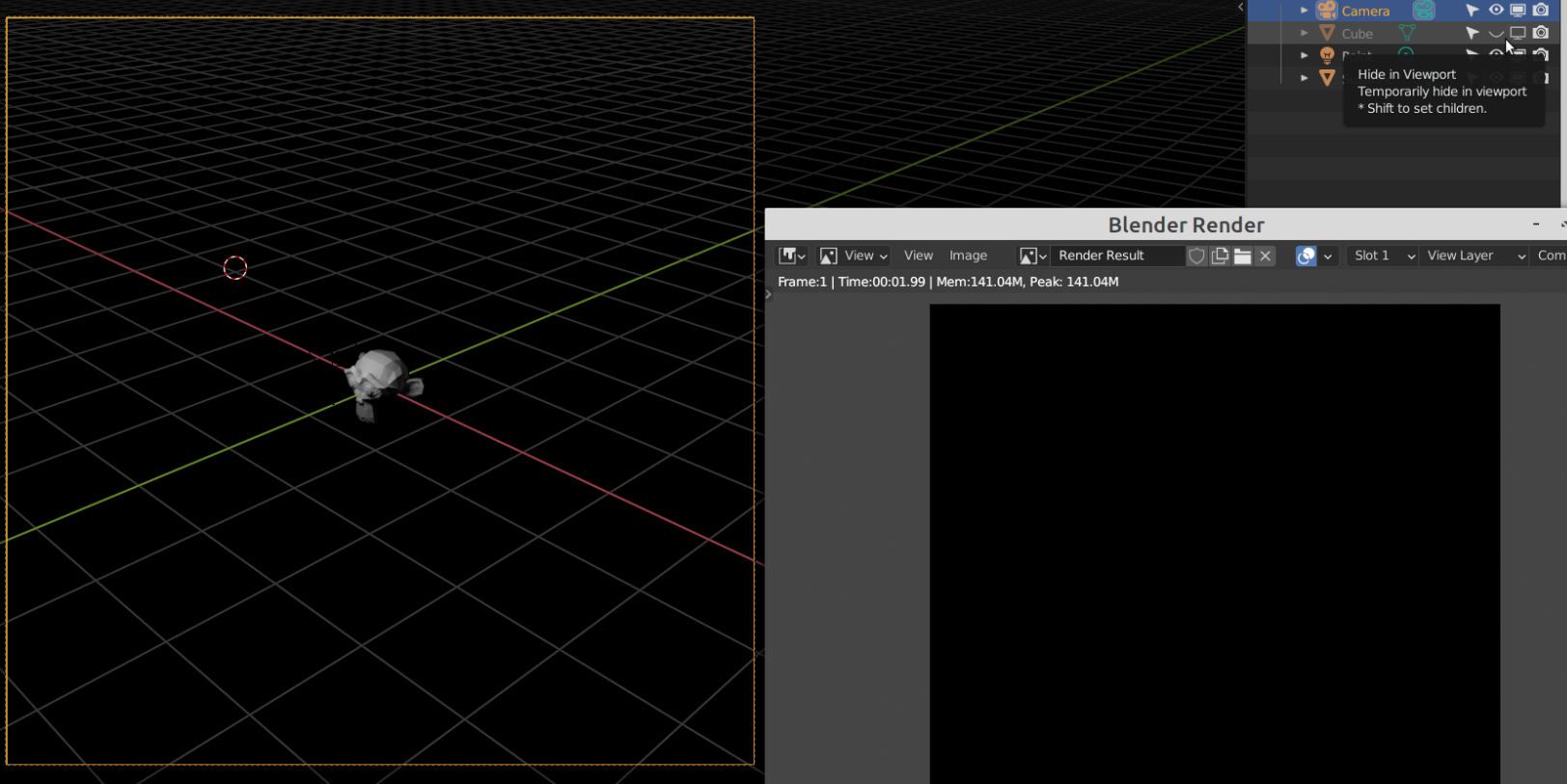Expand the Point light tree row
Viewport: 1567px width, 784px height.
coord(1305,55)
